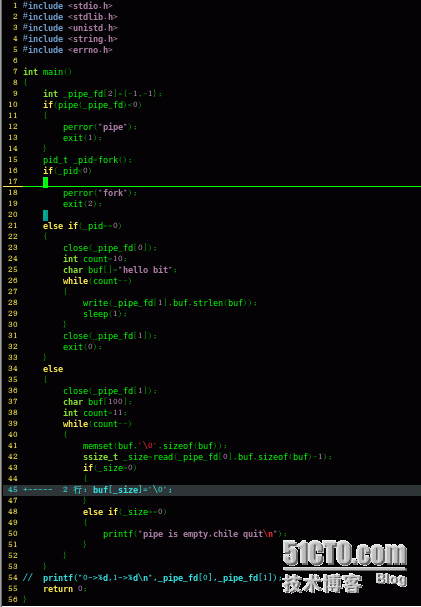Click the 'char buf[100]' line
421x607 pixels.
point(98,401)
